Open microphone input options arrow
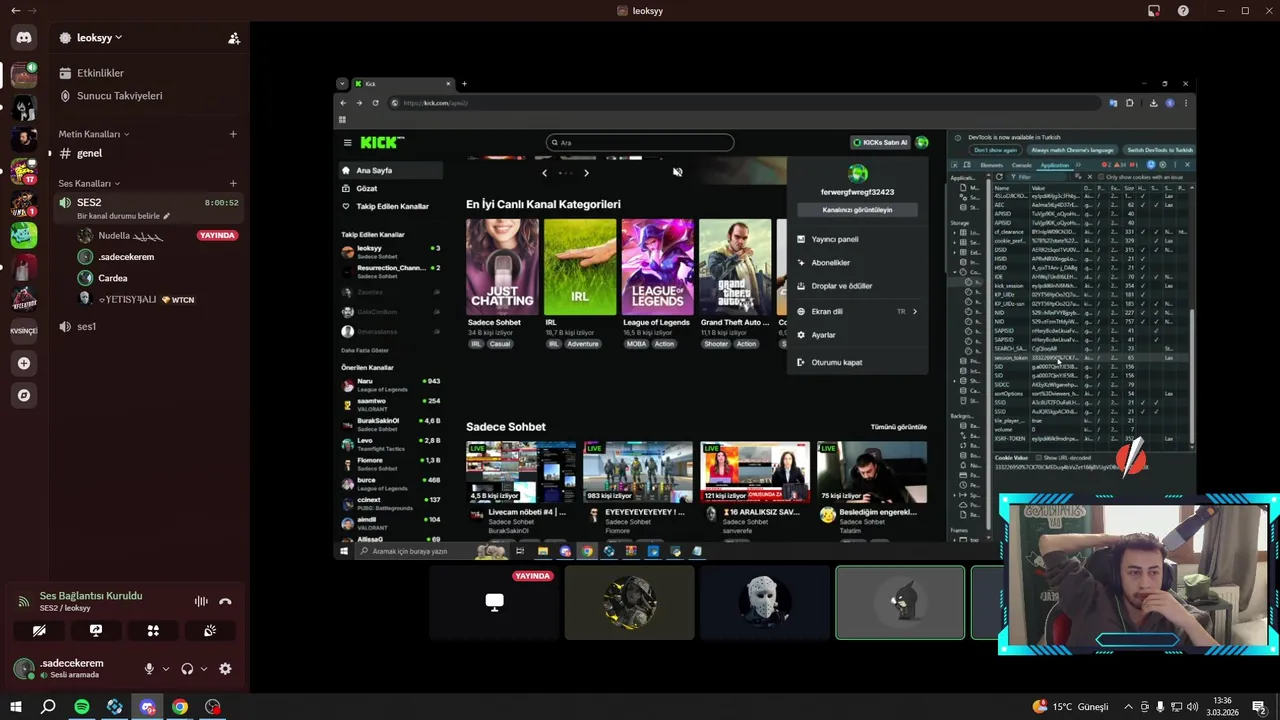The image size is (1280, 720). [x=164, y=669]
